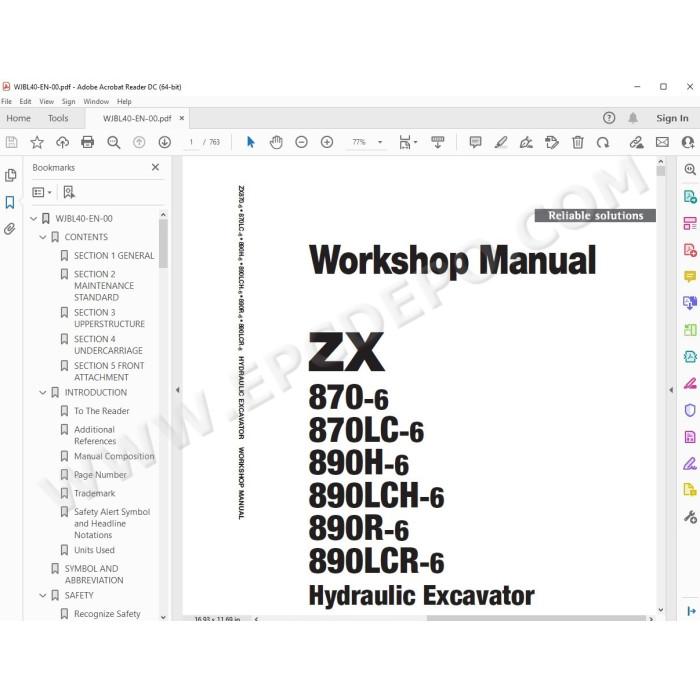Open notifications bell
Viewport: 700px width, 700px height.
(633, 118)
